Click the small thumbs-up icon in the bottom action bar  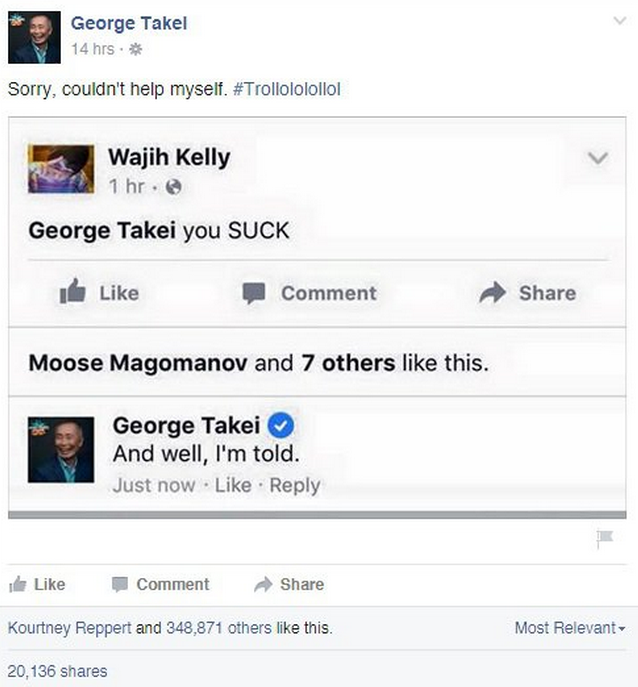[18, 585]
